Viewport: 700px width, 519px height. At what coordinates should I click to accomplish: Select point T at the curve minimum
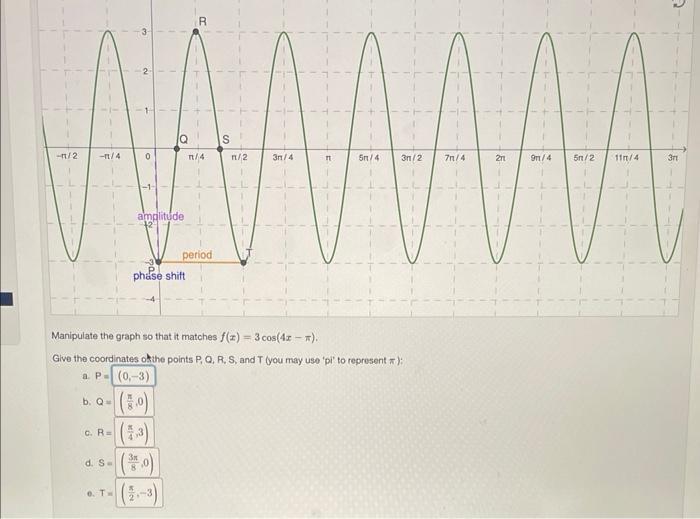pyautogui.click(x=243, y=262)
